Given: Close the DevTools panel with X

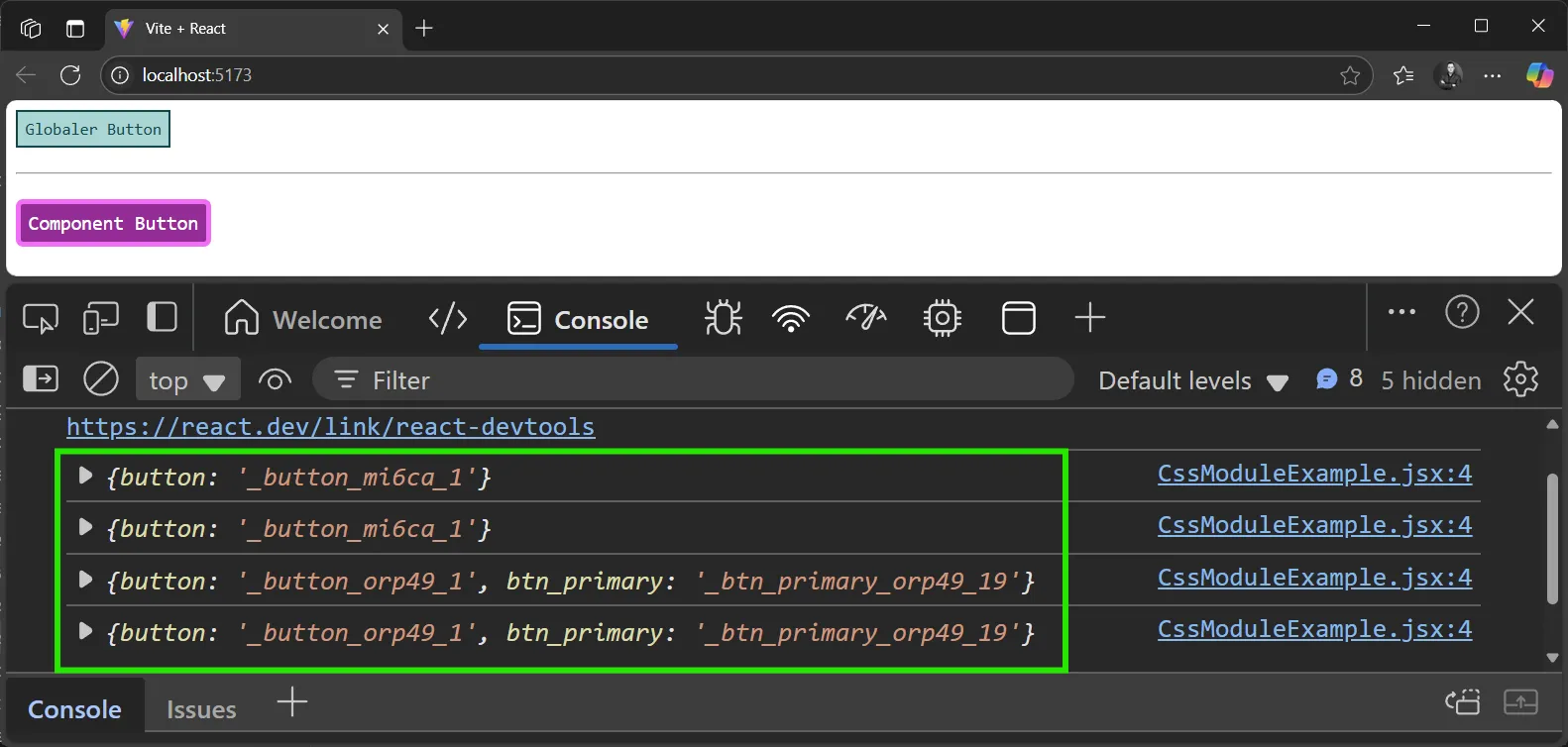Looking at the screenshot, I should 1521,312.
